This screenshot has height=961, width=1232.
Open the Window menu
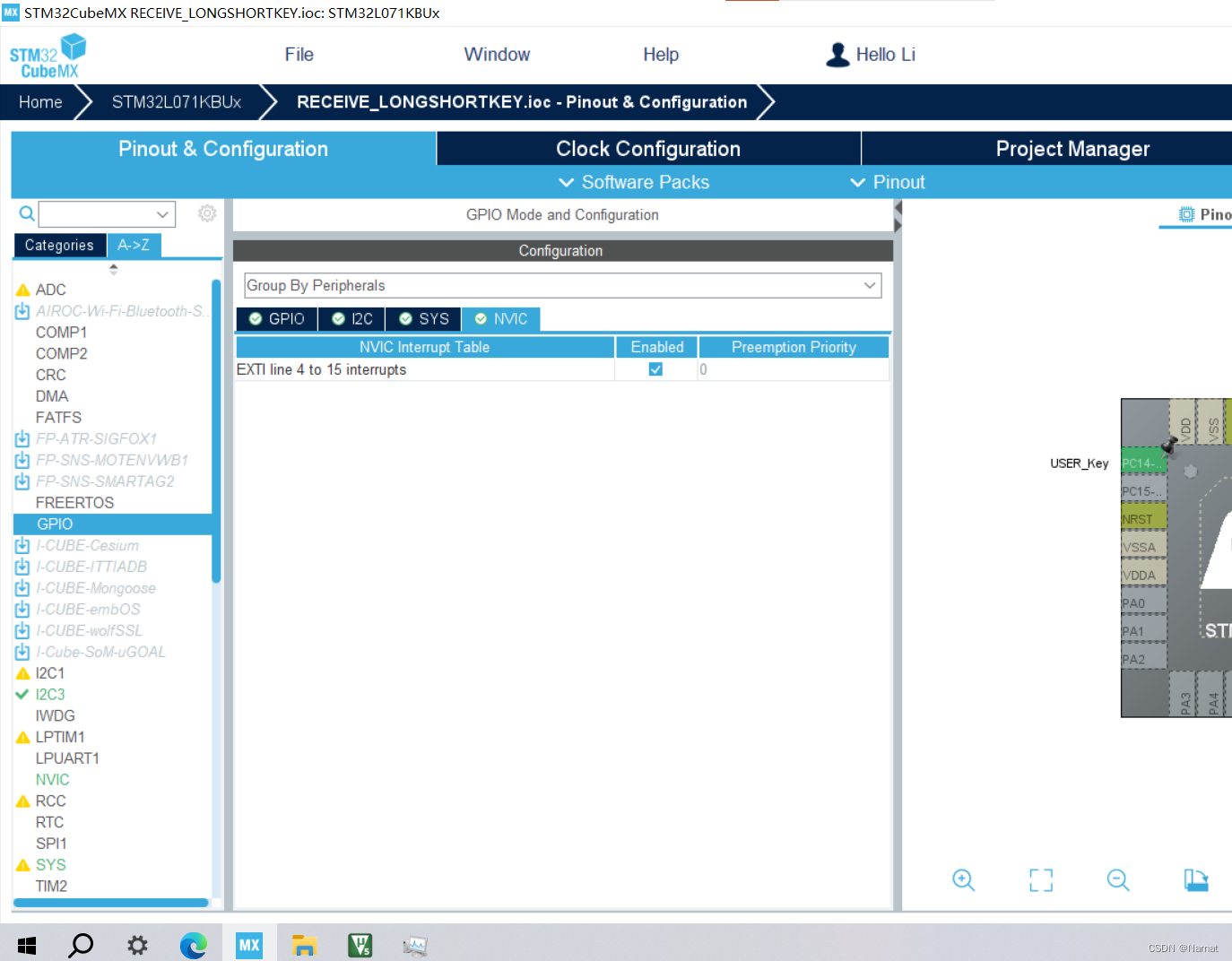click(x=497, y=55)
